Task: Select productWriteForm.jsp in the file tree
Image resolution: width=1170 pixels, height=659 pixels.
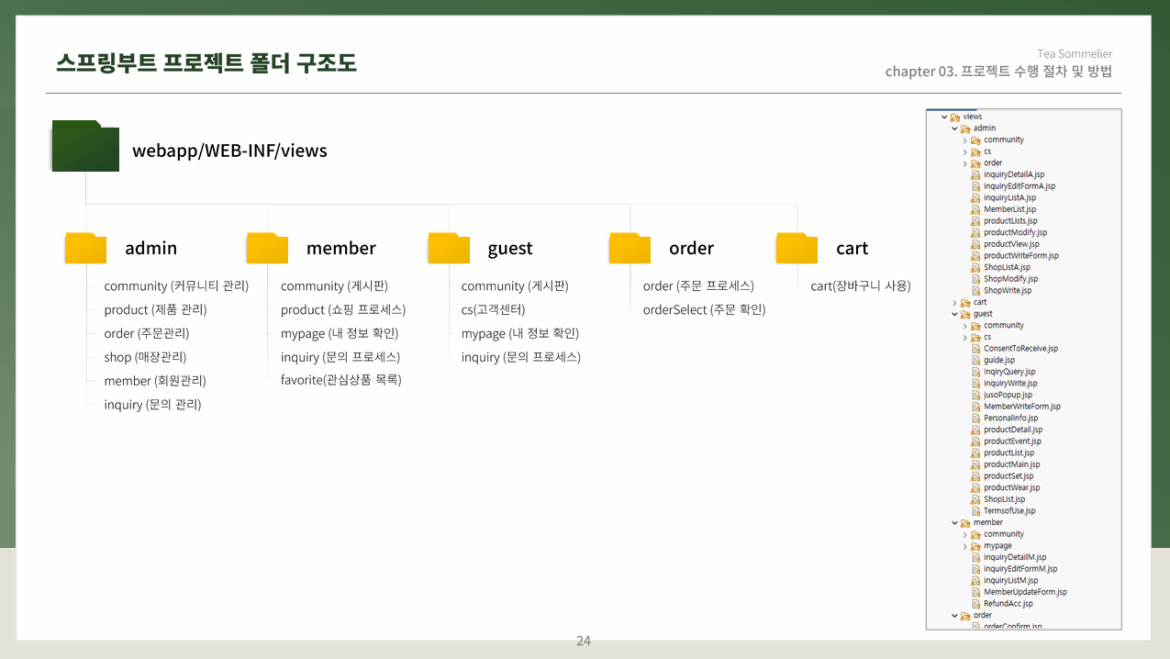Action: [1021, 256]
